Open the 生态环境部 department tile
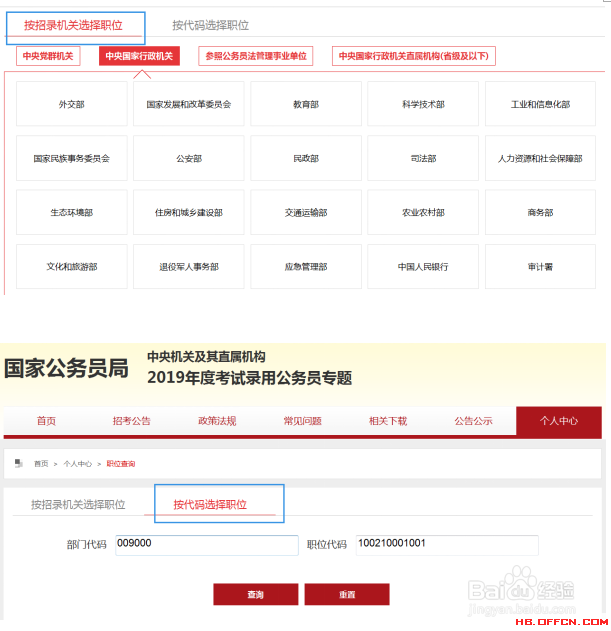Viewport: 611px width, 631px height. 72,212
